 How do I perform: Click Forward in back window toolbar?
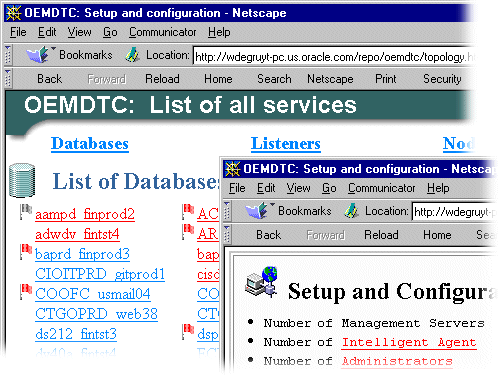tap(106, 79)
